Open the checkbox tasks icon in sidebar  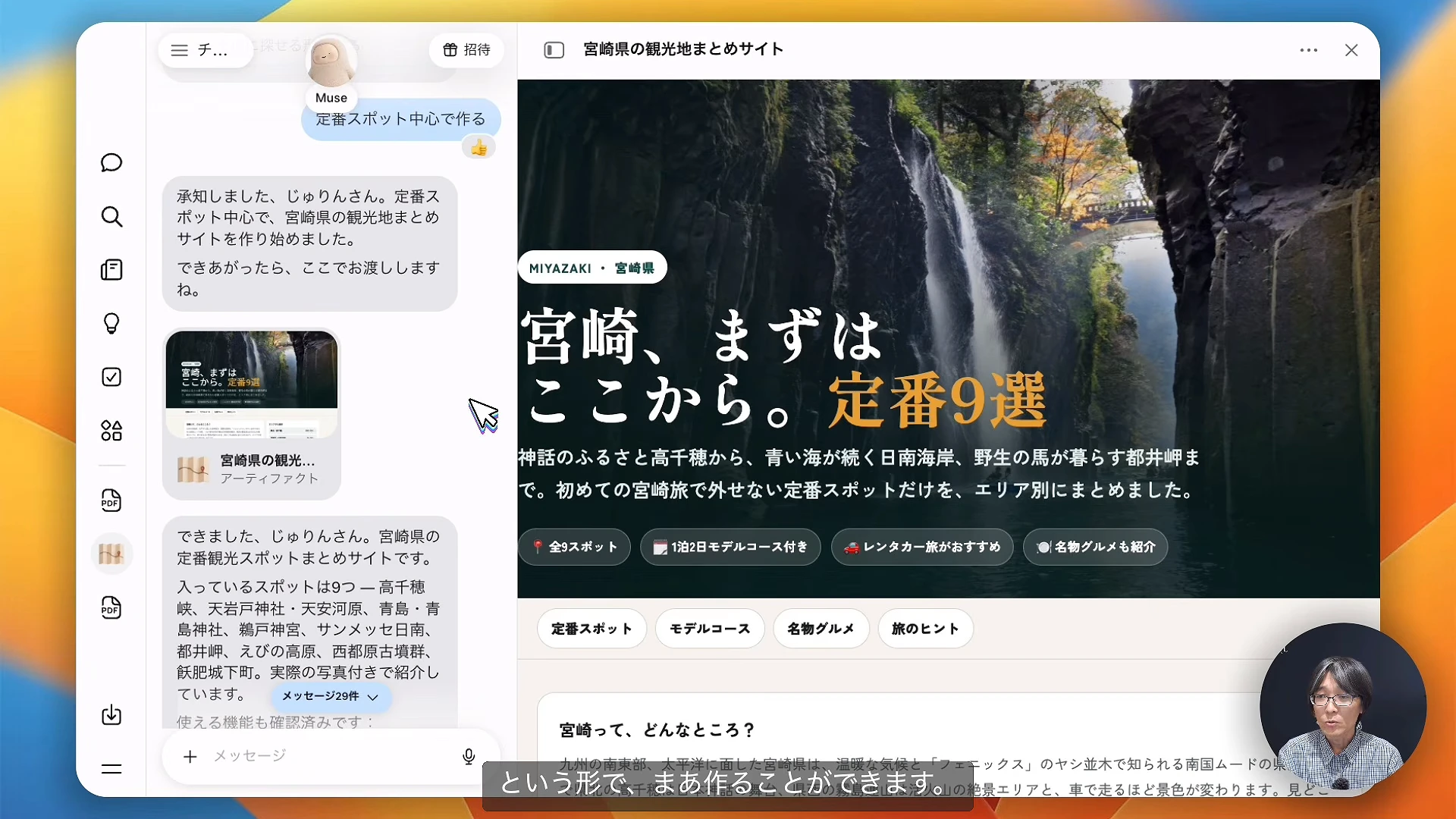111,377
